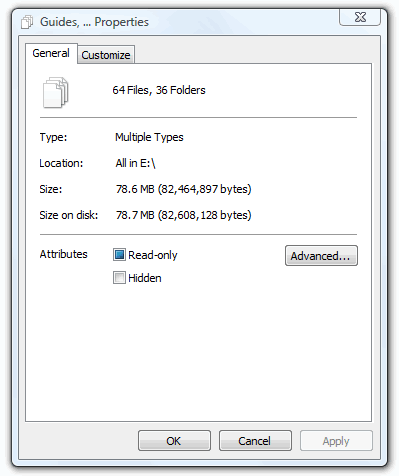
Task: Click the 'All in E:\' location value
Action: [x=135, y=163]
